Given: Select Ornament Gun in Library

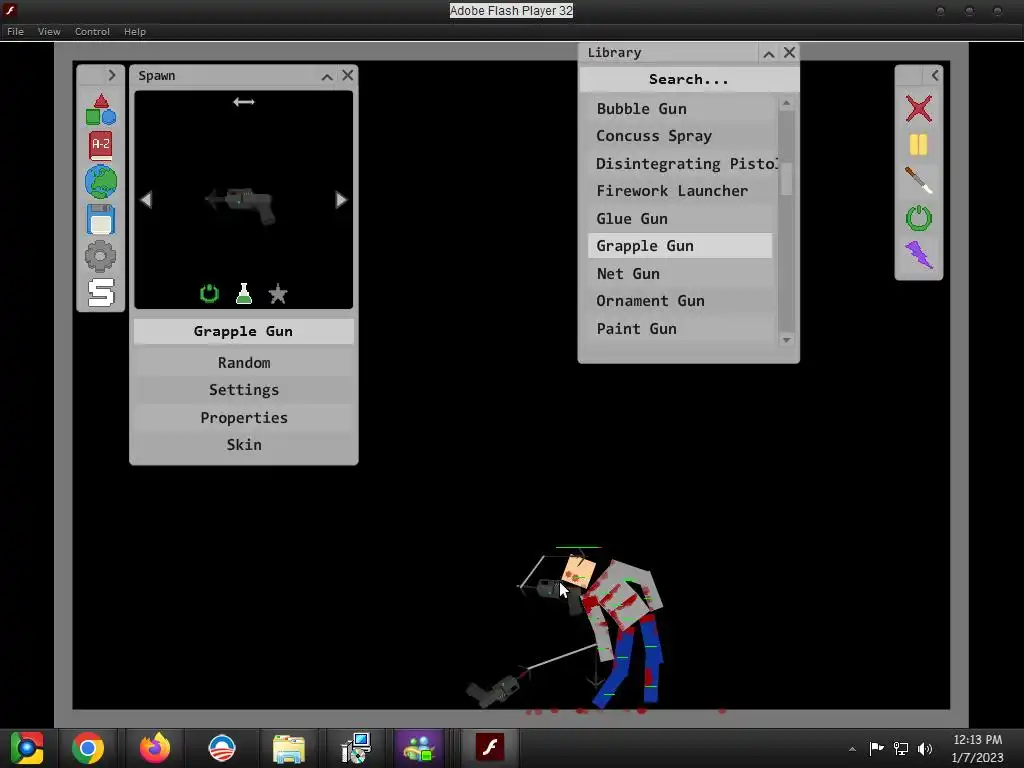Looking at the screenshot, I should coord(680,301).
